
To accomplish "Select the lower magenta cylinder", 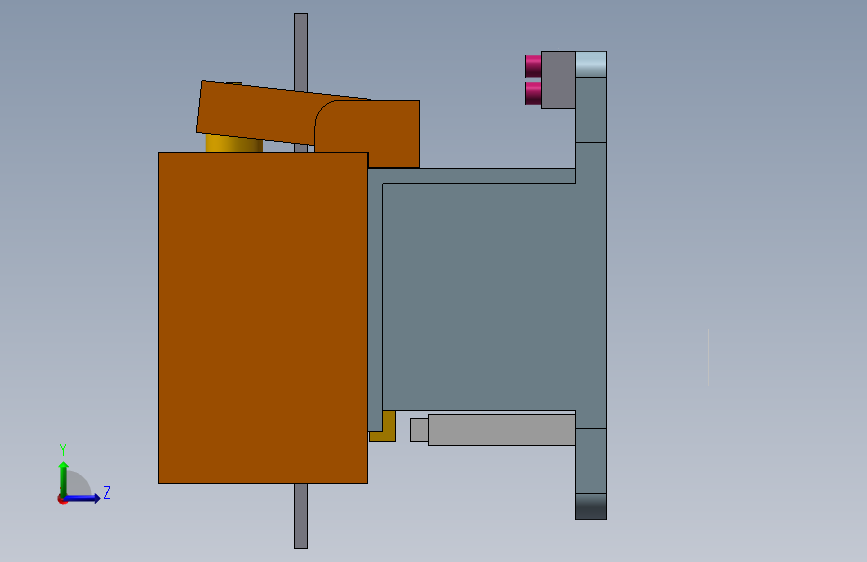I will 533,93.
